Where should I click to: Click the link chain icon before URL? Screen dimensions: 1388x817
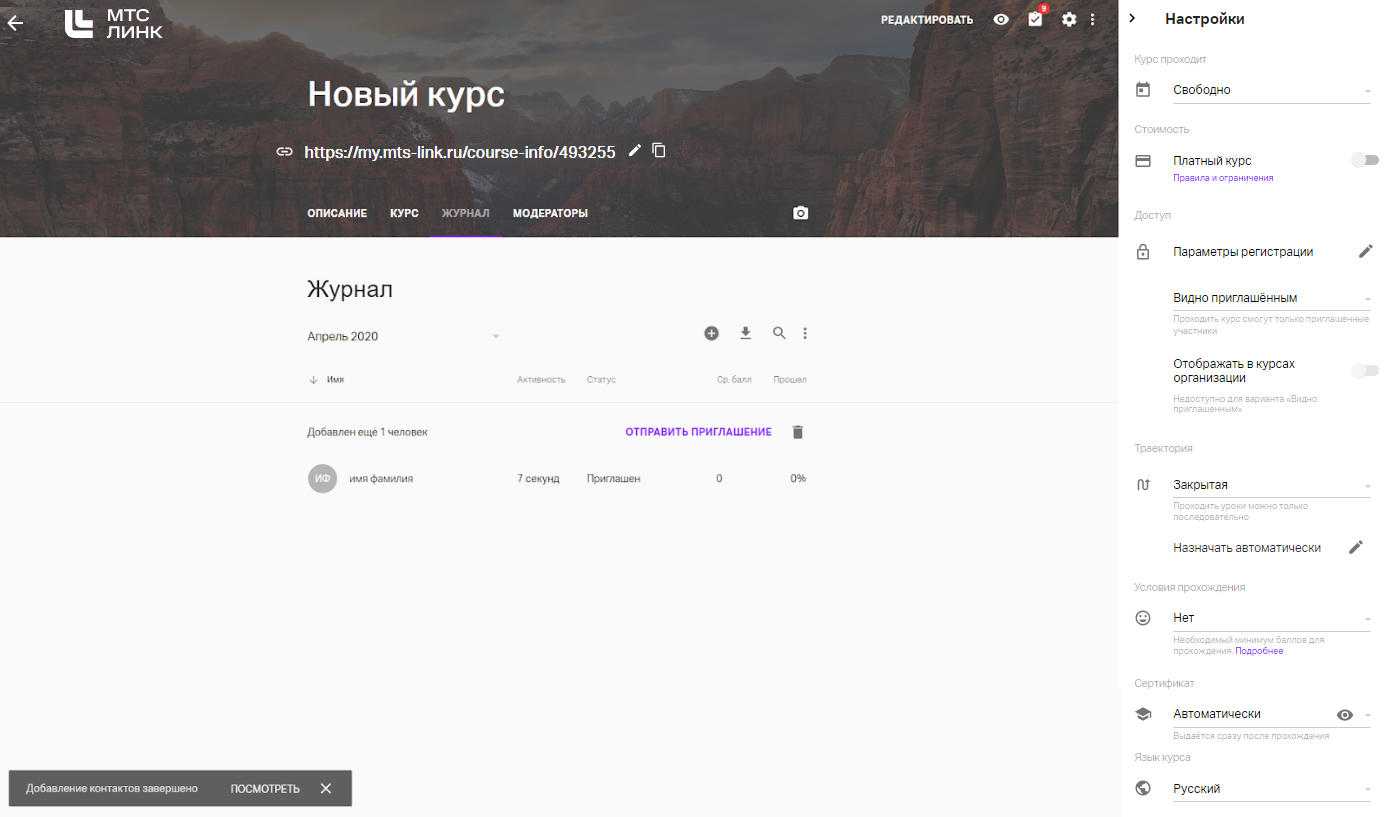pos(285,152)
